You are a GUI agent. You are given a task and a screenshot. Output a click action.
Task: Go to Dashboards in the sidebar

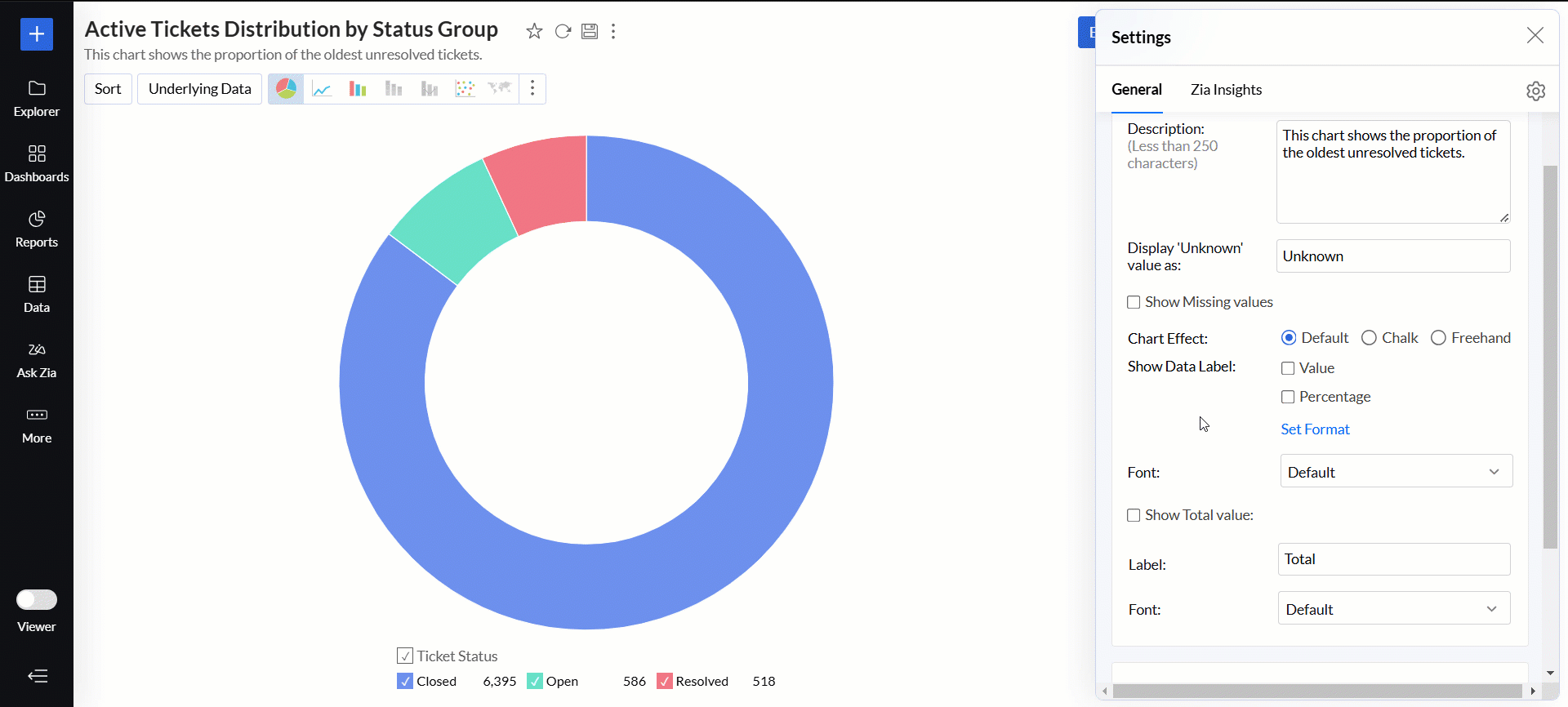tap(37, 163)
